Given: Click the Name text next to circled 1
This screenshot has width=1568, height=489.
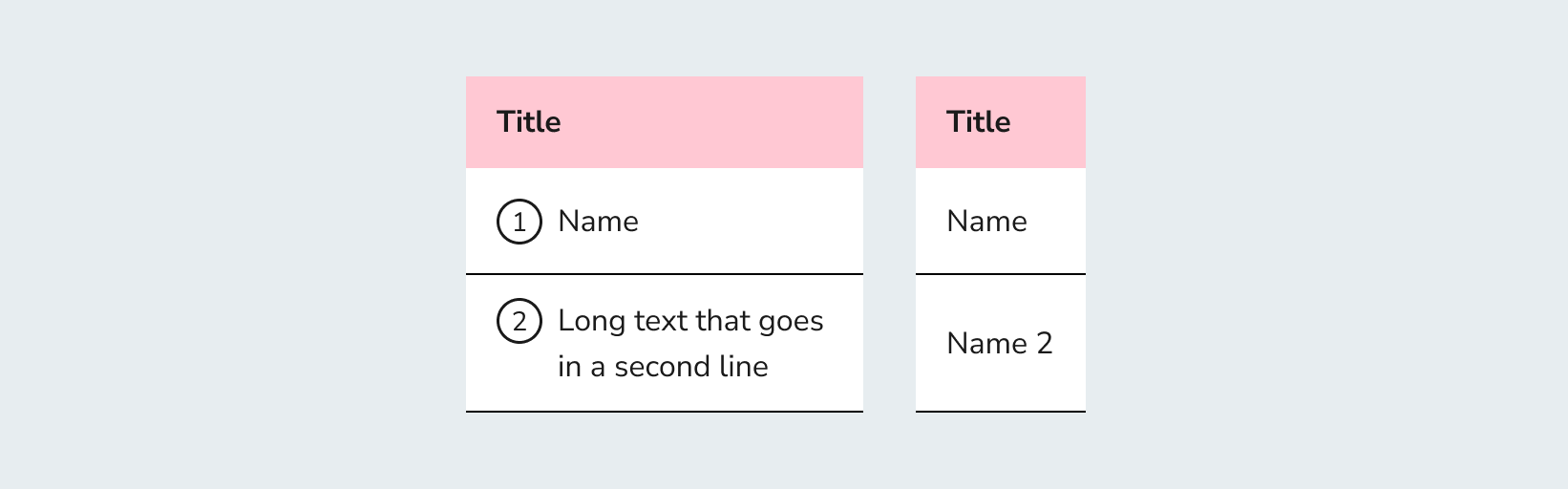Looking at the screenshot, I should click(x=598, y=222).
